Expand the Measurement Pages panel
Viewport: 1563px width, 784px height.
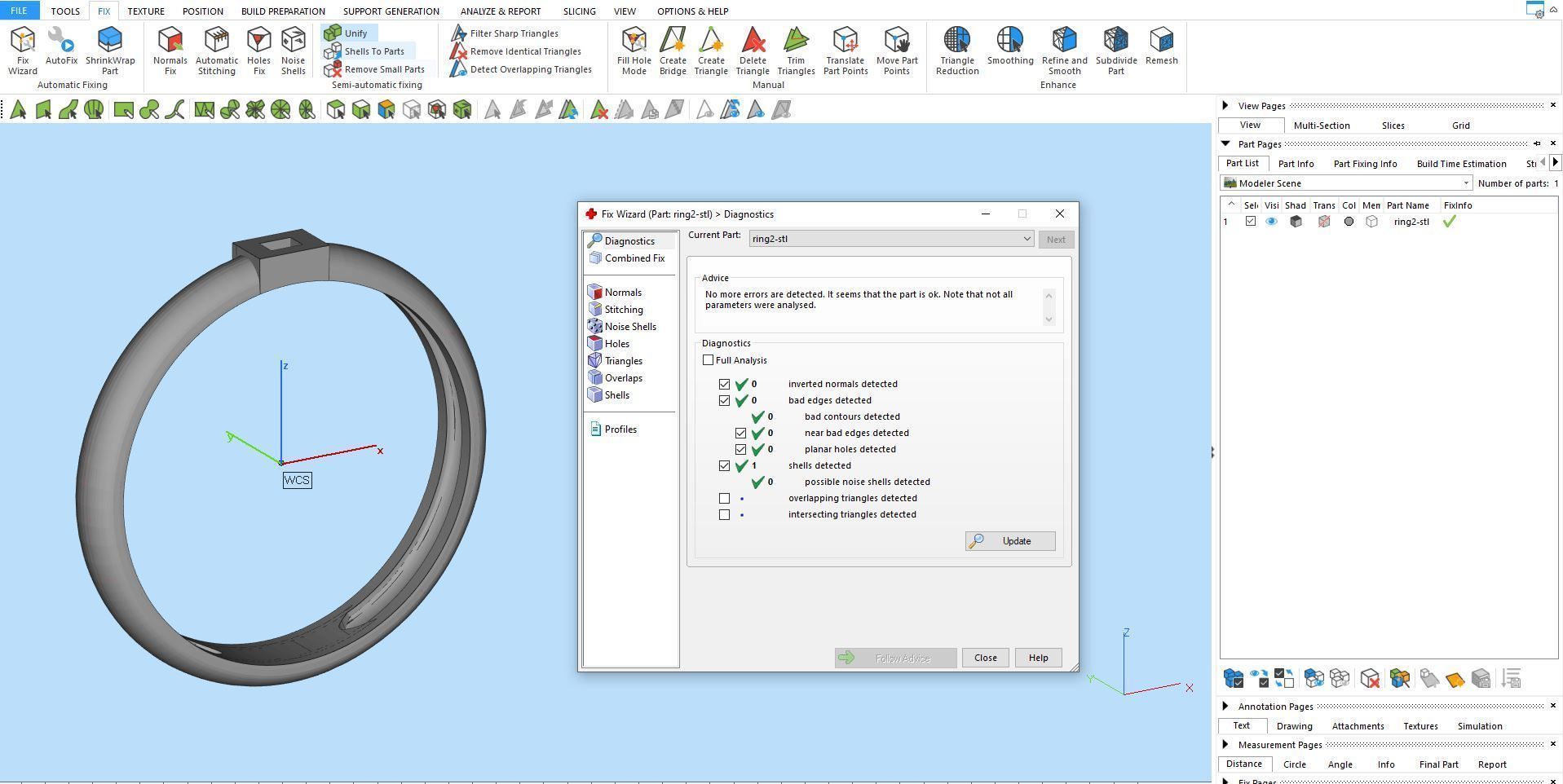(x=1225, y=744)
